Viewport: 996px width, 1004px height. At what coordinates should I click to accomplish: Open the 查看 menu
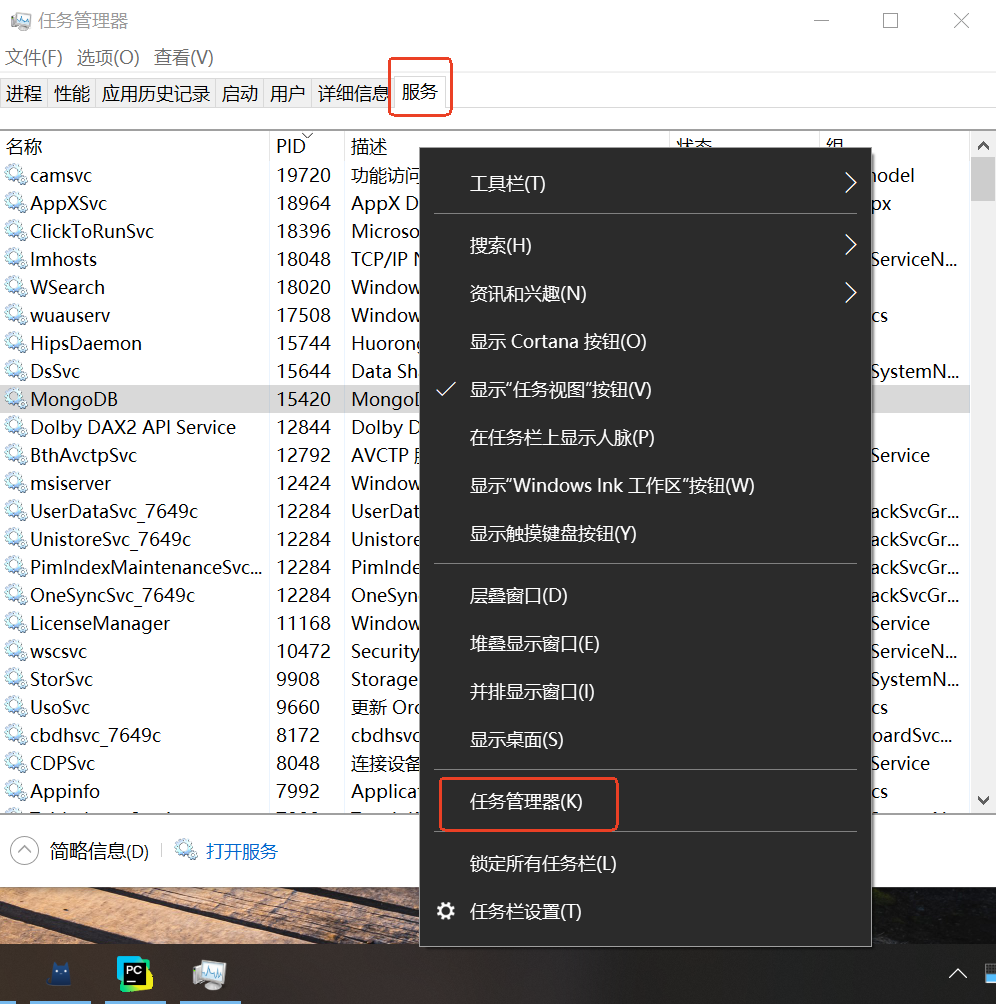183,57
